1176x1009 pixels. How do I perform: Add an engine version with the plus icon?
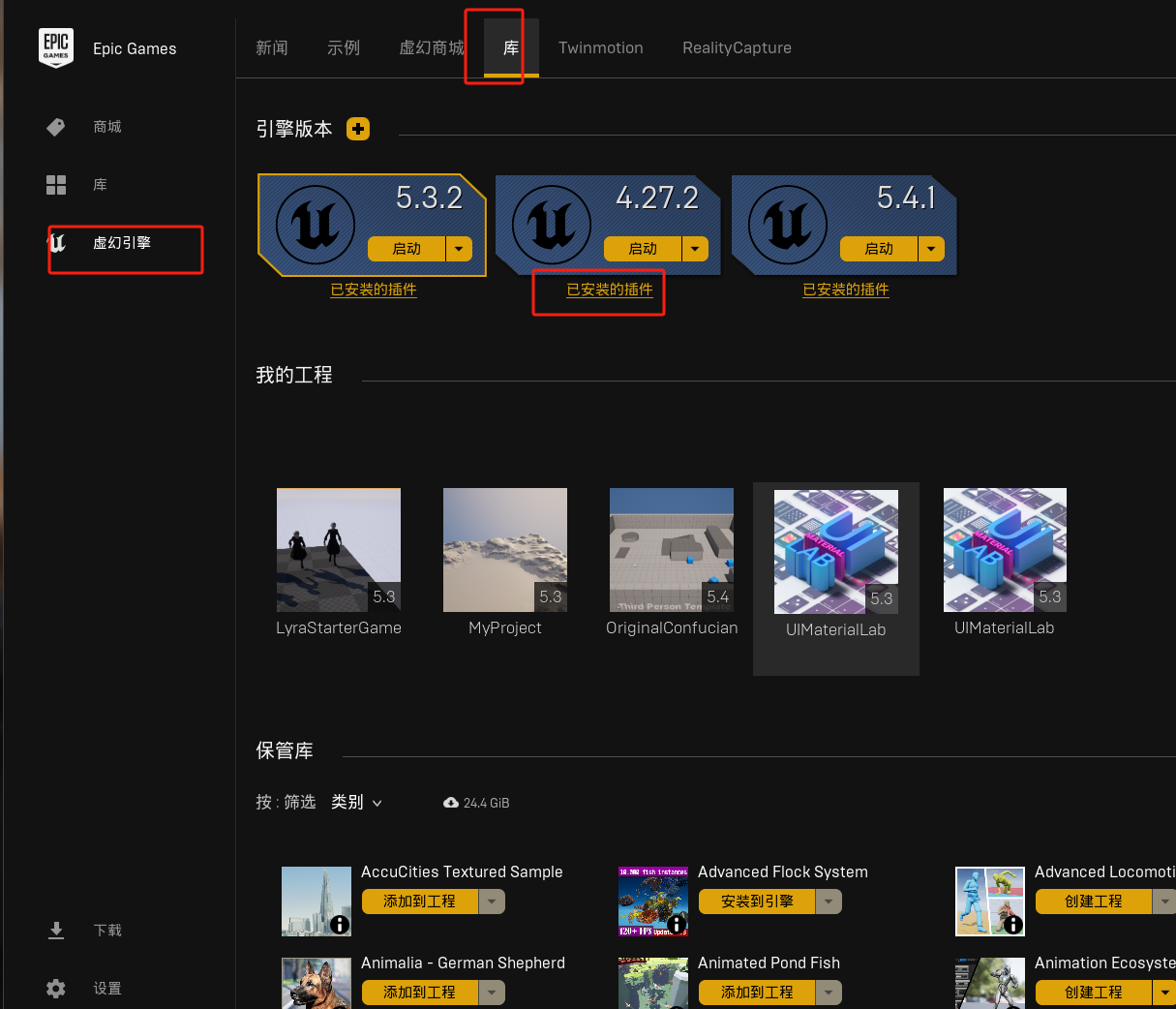click(358, 129)
